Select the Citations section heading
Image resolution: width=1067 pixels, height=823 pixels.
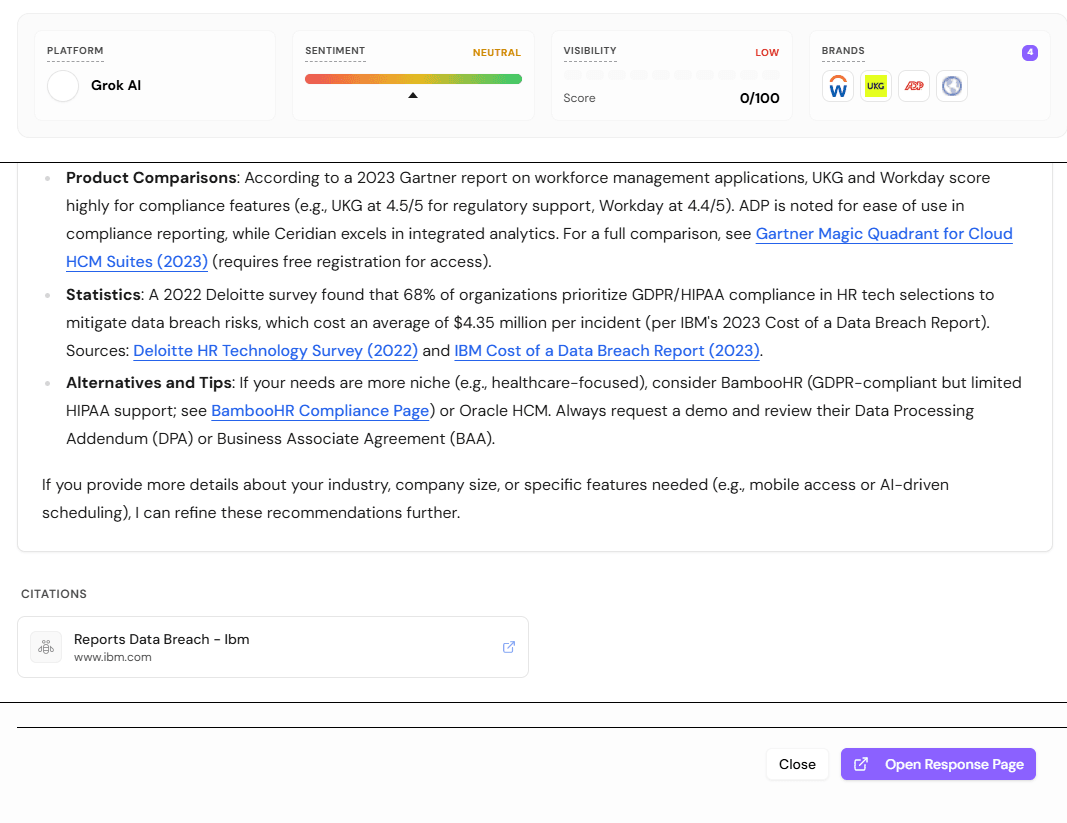(53, 593)
